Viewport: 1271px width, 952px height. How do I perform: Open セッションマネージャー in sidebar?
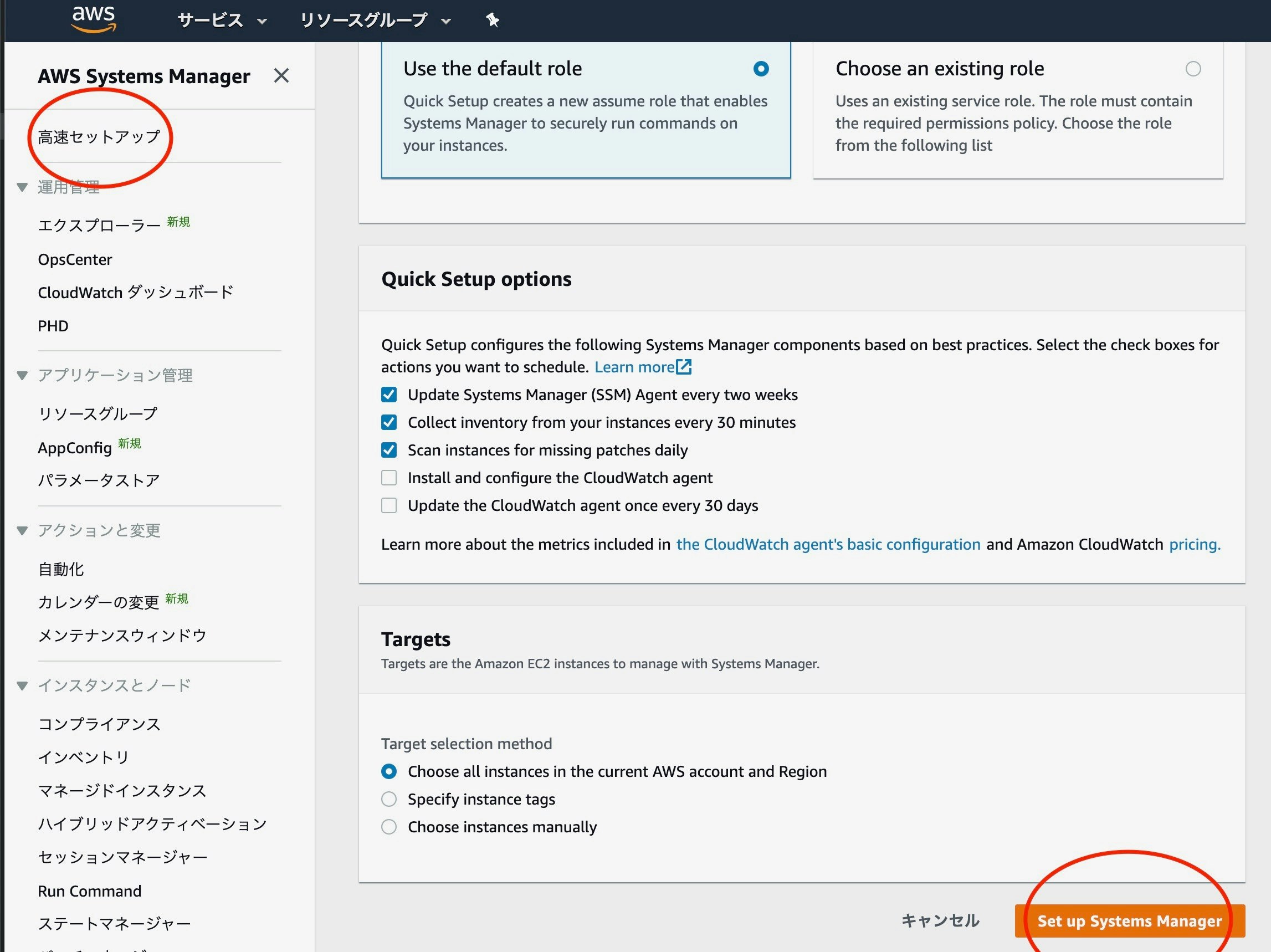[123, 857]
